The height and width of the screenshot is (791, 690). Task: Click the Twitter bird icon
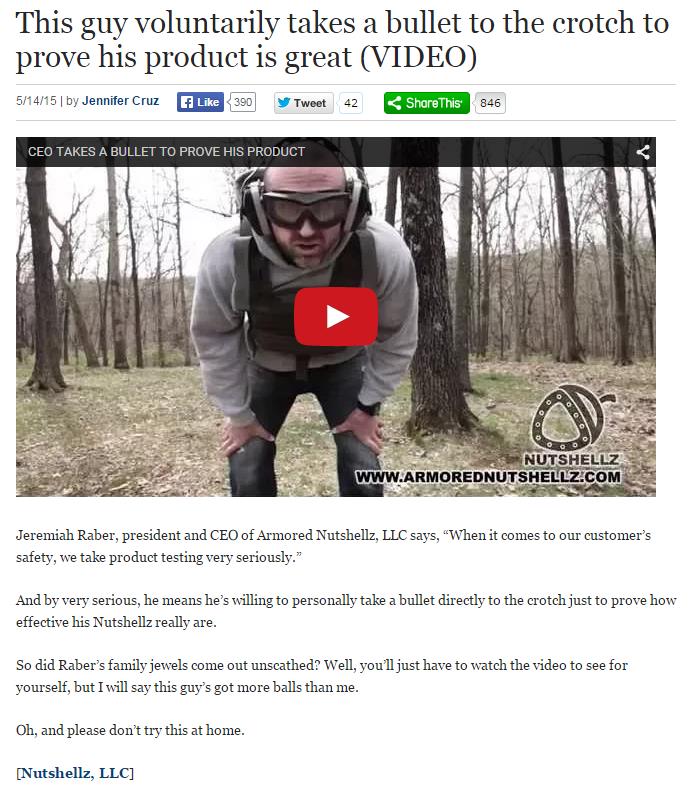[284, 102]
